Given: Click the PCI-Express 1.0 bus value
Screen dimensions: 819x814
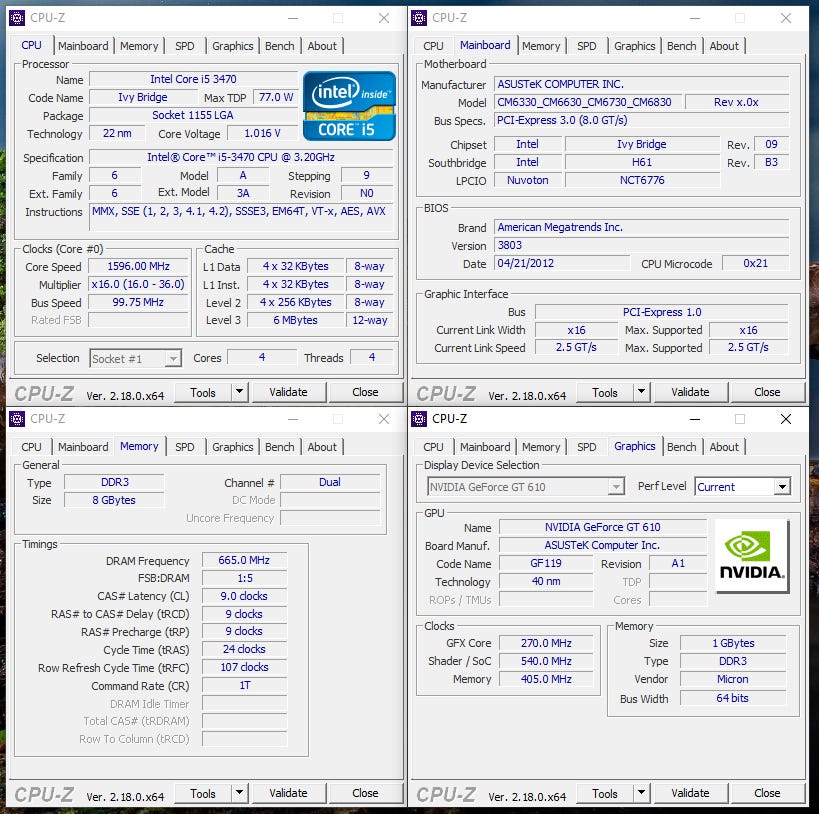Looking at the screenshot, I should pos(662,312).
